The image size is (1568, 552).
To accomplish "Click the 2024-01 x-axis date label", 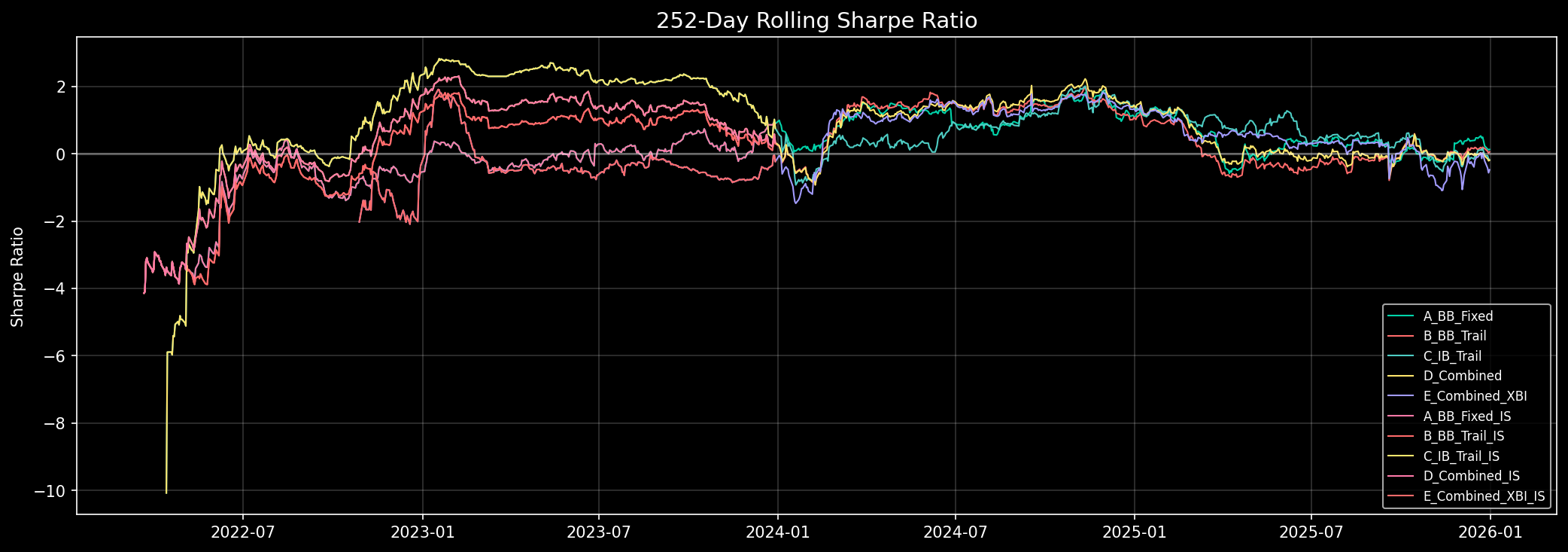I will (x=777, y=532).
